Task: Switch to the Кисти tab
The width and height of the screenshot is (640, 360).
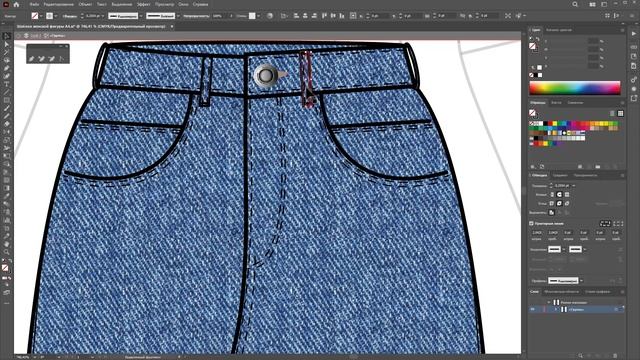Action: [556, 103]
